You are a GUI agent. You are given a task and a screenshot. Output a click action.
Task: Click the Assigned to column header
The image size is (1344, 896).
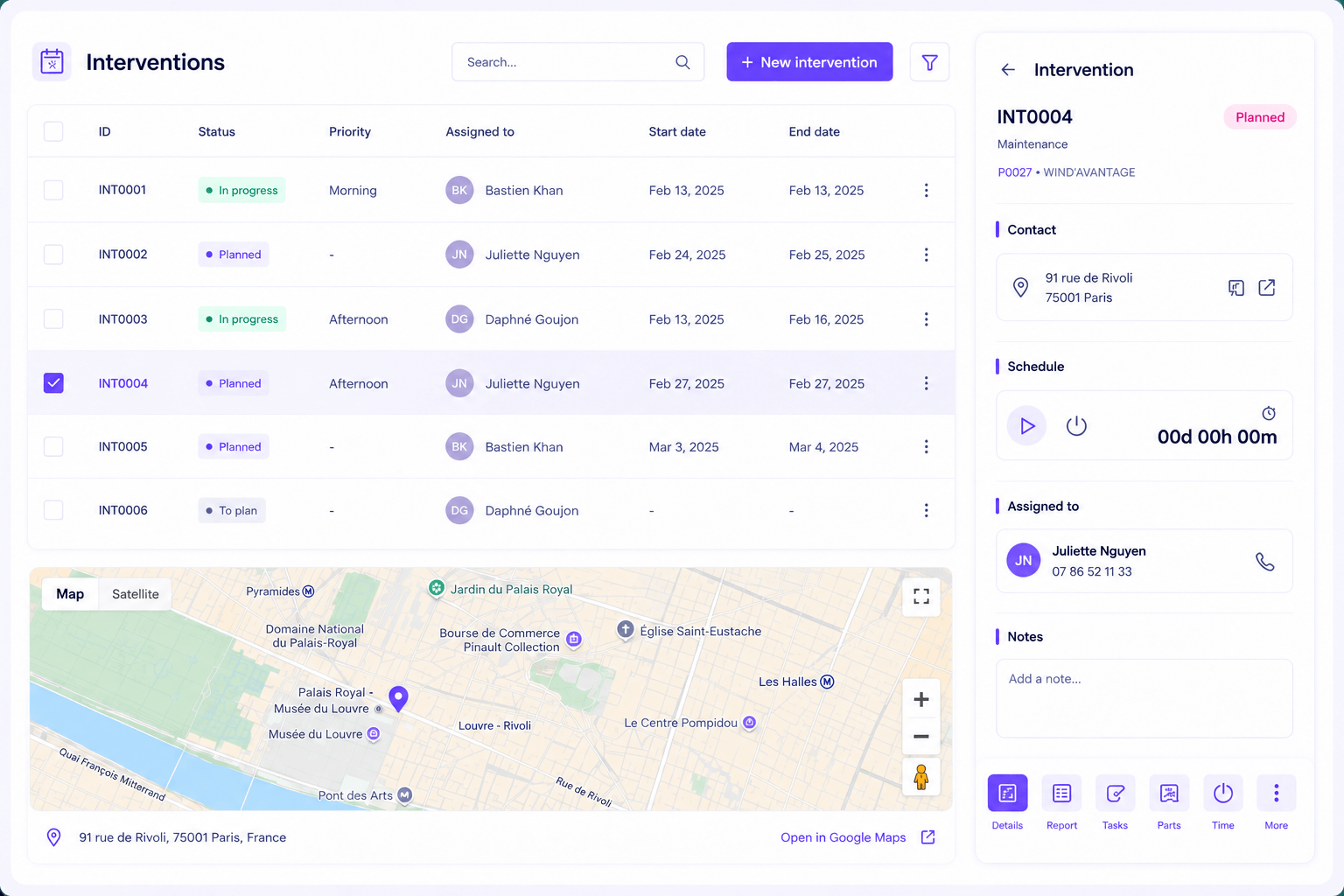click(479, 131)
